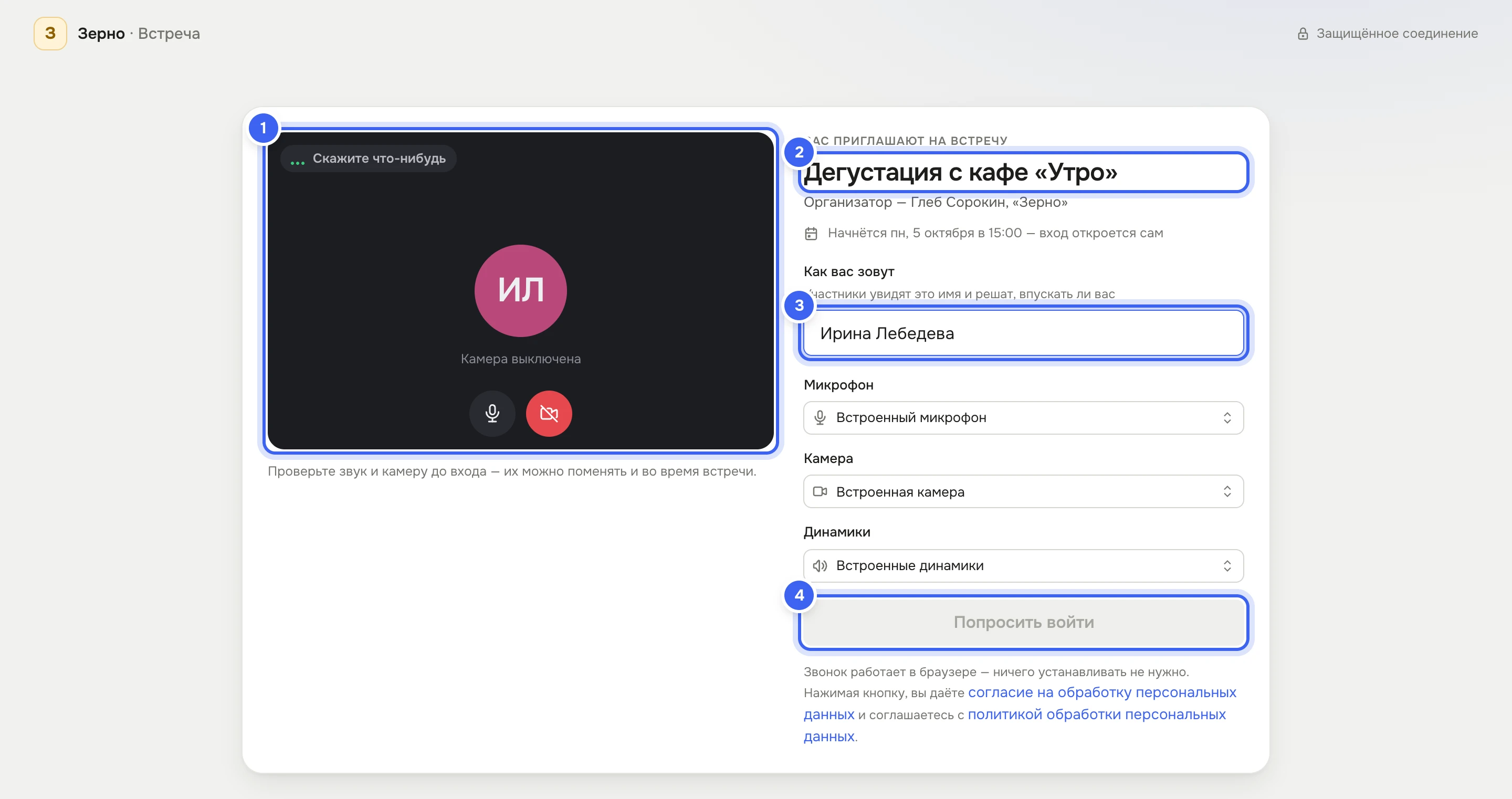The width and height of the screenshot is (1512, 799).
Task: Click the Скажите что-нибудь indicator
Action: coord(369,159)
